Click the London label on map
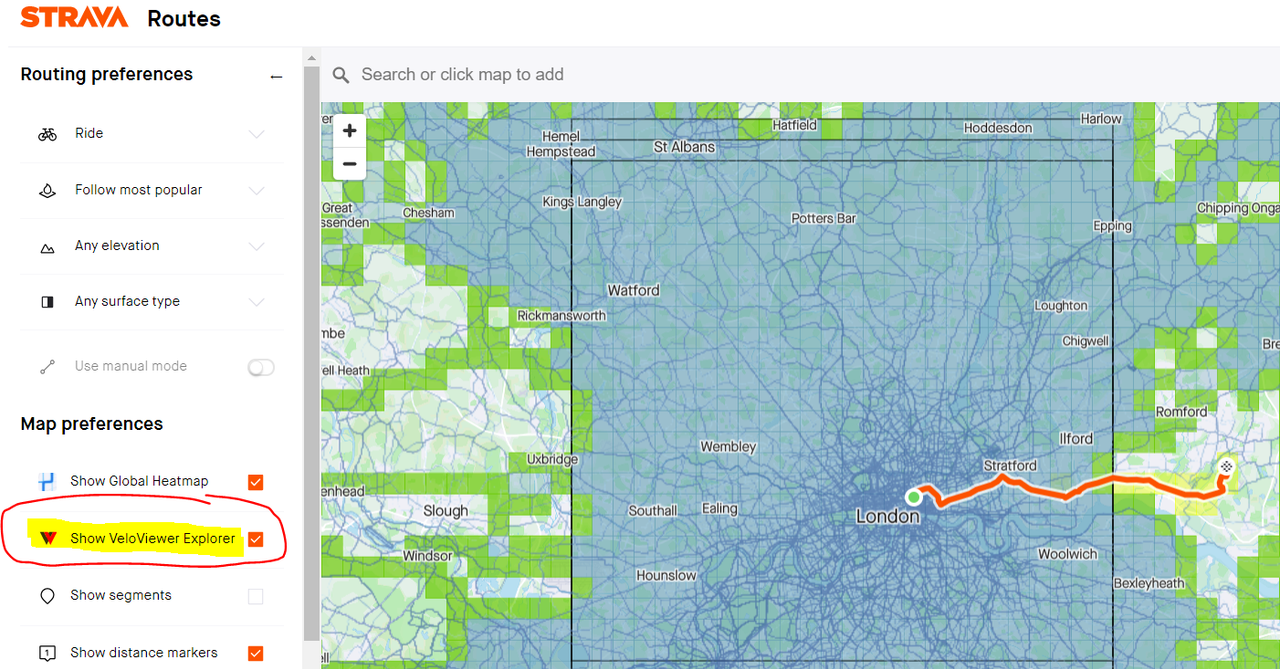1280x669 pixels. (887, 517)
